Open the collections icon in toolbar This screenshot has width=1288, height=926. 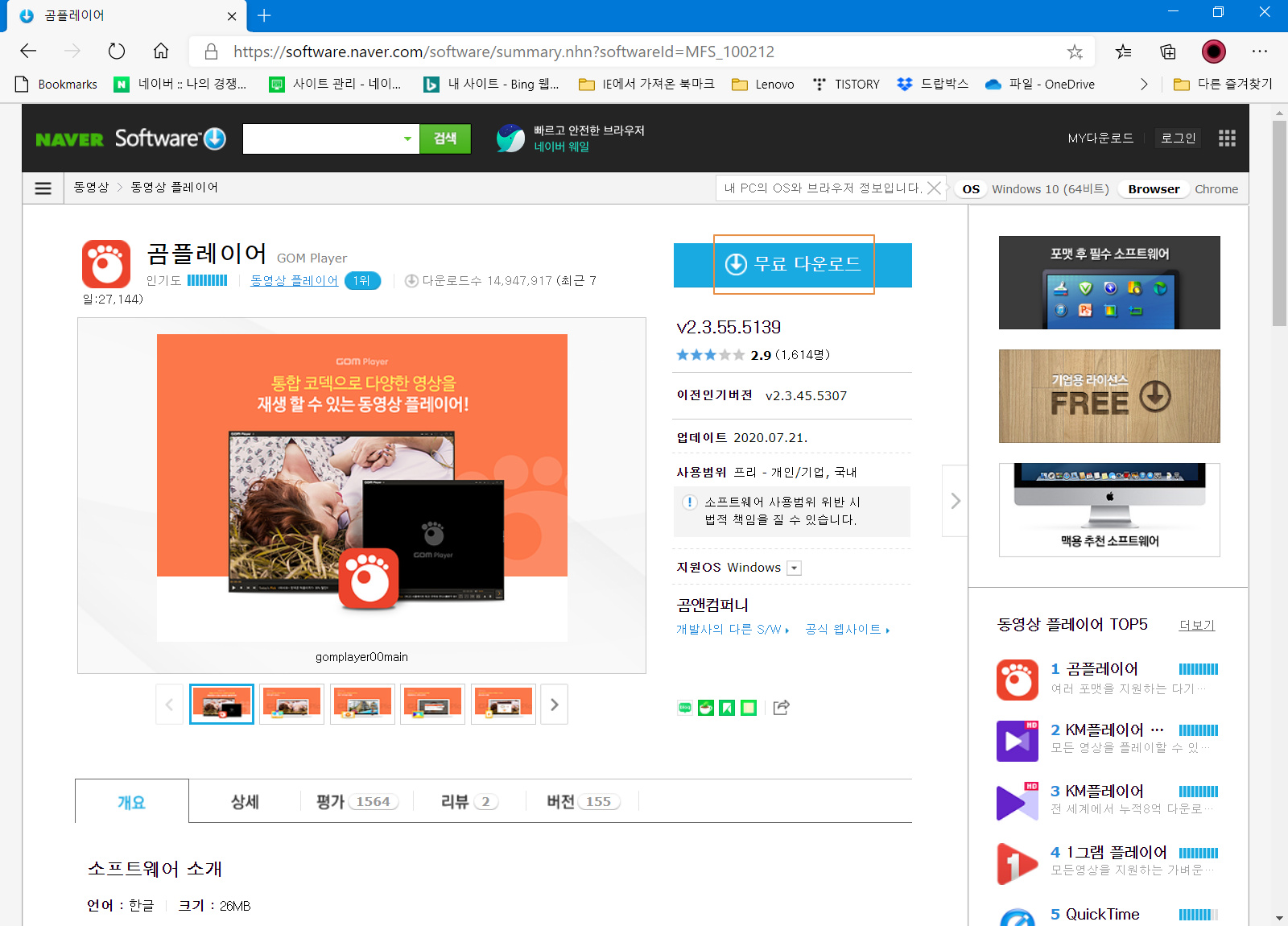point(1168,52)
